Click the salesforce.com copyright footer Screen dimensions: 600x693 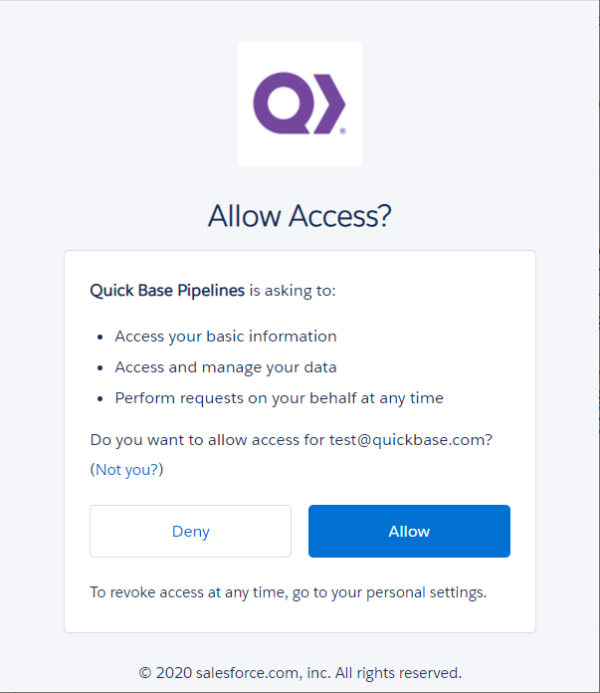[x=300, y=673]
